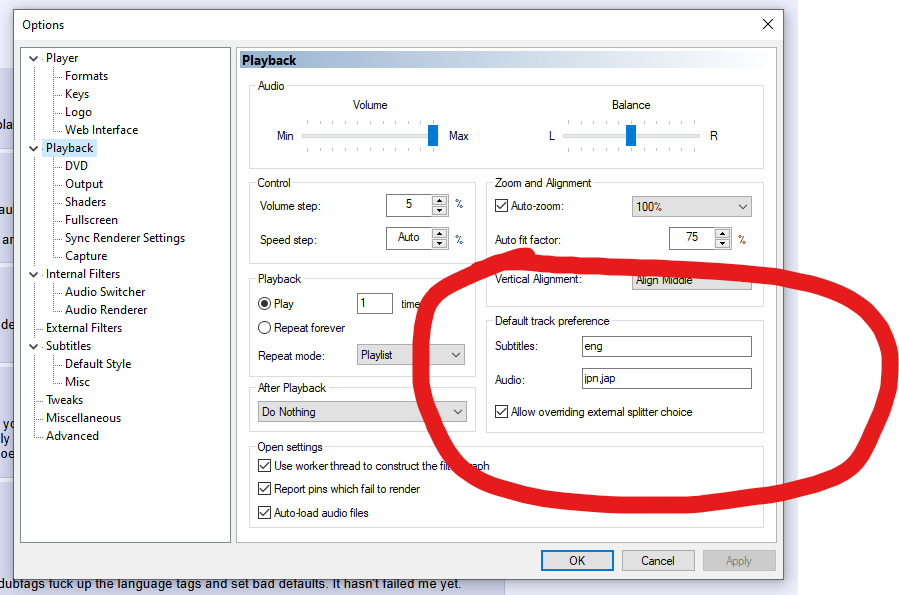Decrease the Auto fit factor
The width and height of the screenshot is (899, 595).
(723, 243)
